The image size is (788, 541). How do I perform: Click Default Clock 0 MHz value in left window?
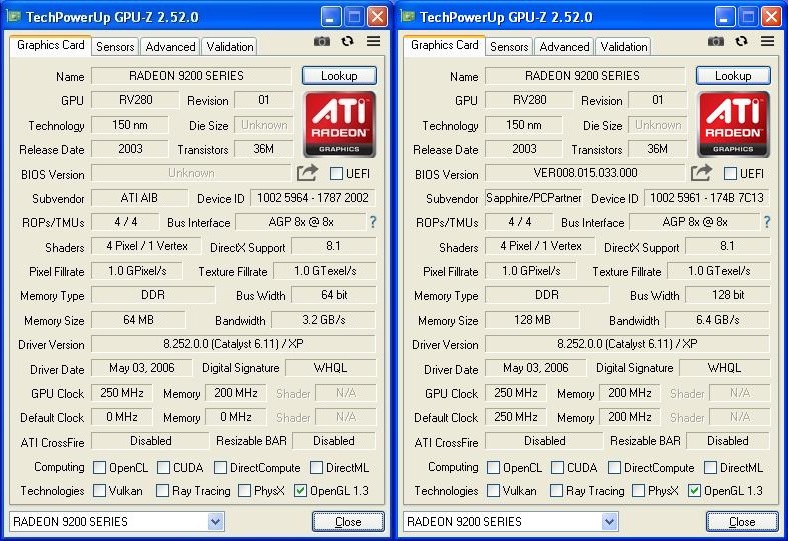[122, 417]
